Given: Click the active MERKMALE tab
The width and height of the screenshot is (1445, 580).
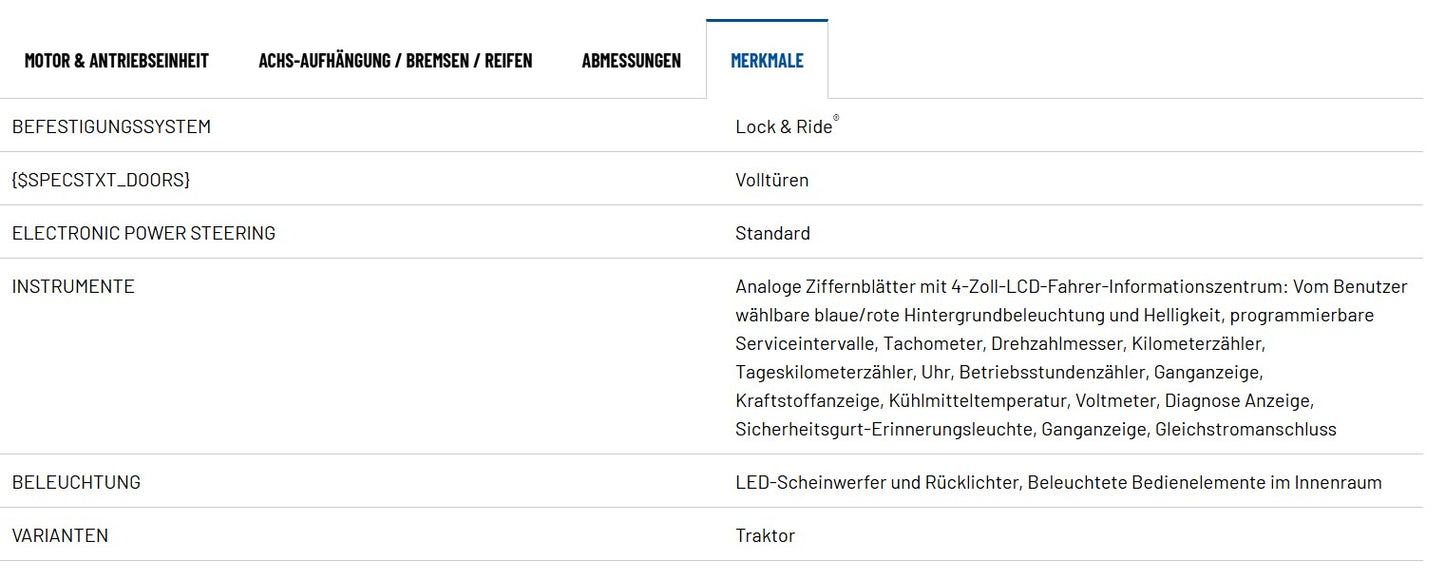Looking at the screenshot, I should point(767,60).
